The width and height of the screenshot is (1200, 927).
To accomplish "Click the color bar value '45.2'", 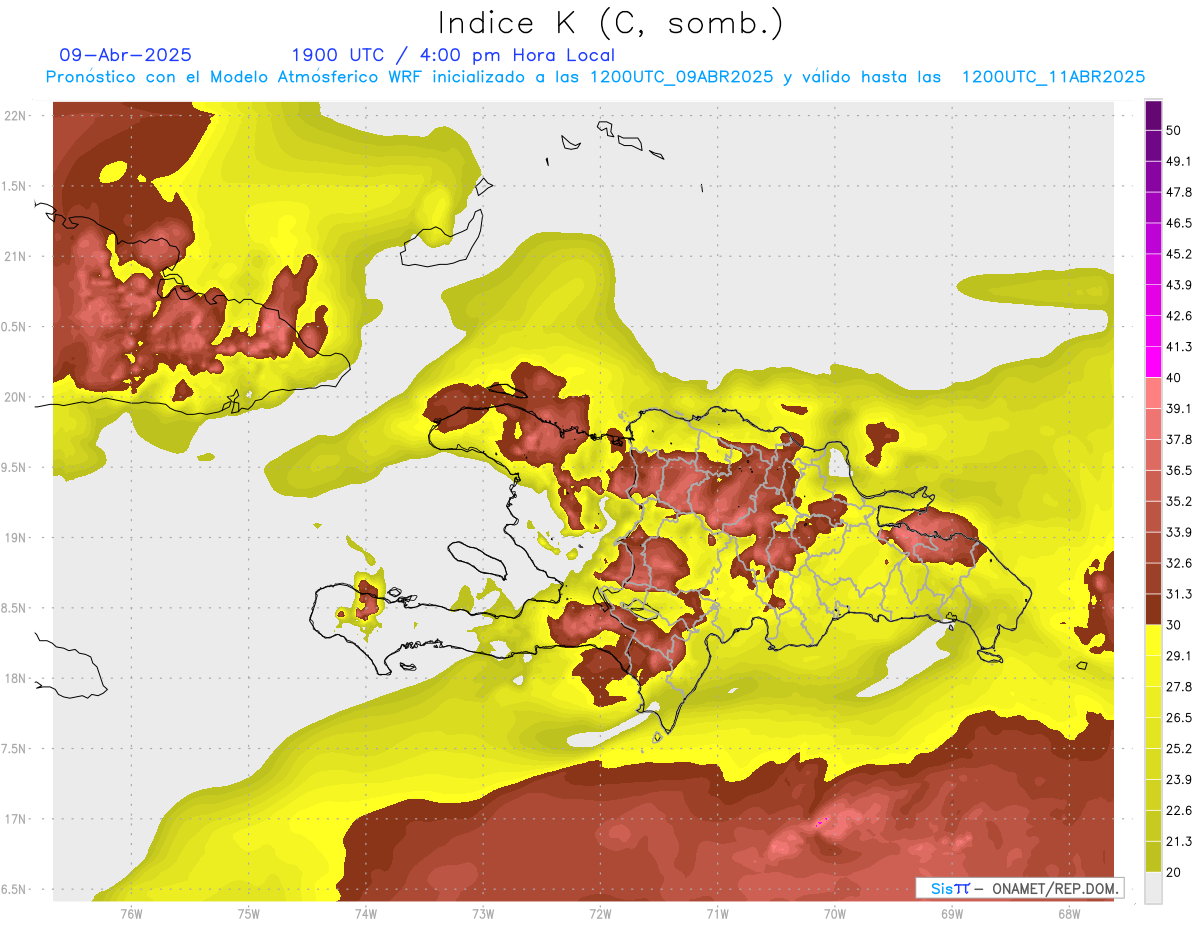I will [x=1178, y=254].
